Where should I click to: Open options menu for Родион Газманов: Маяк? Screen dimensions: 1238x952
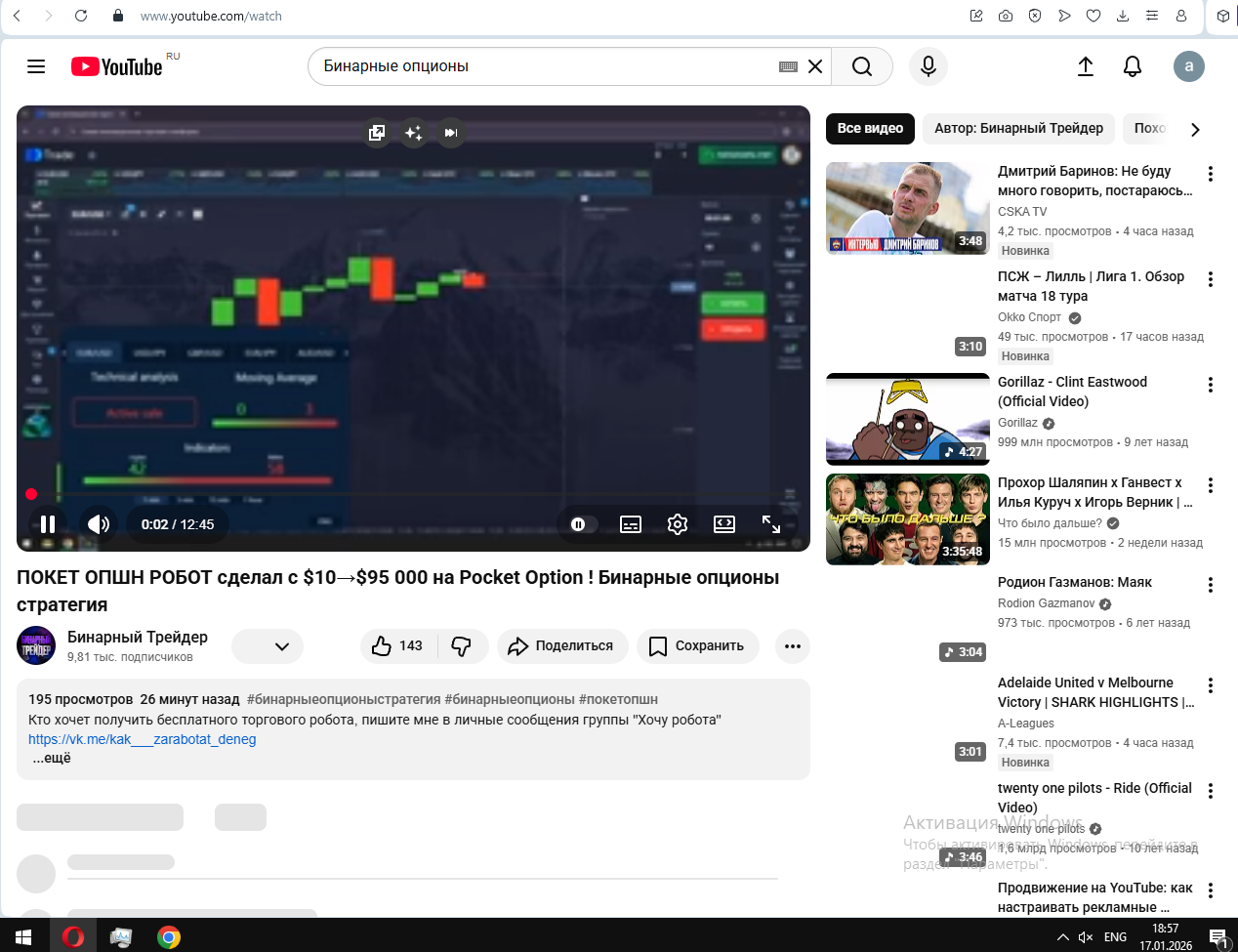(x=1211, y=585)
